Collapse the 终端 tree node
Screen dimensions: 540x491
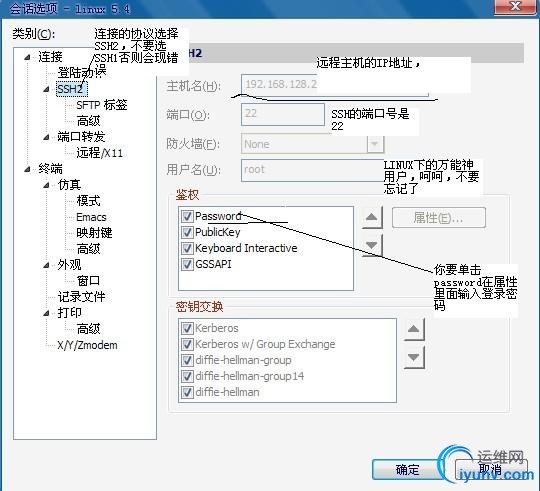pyautogui.click(x=28, y=169)
